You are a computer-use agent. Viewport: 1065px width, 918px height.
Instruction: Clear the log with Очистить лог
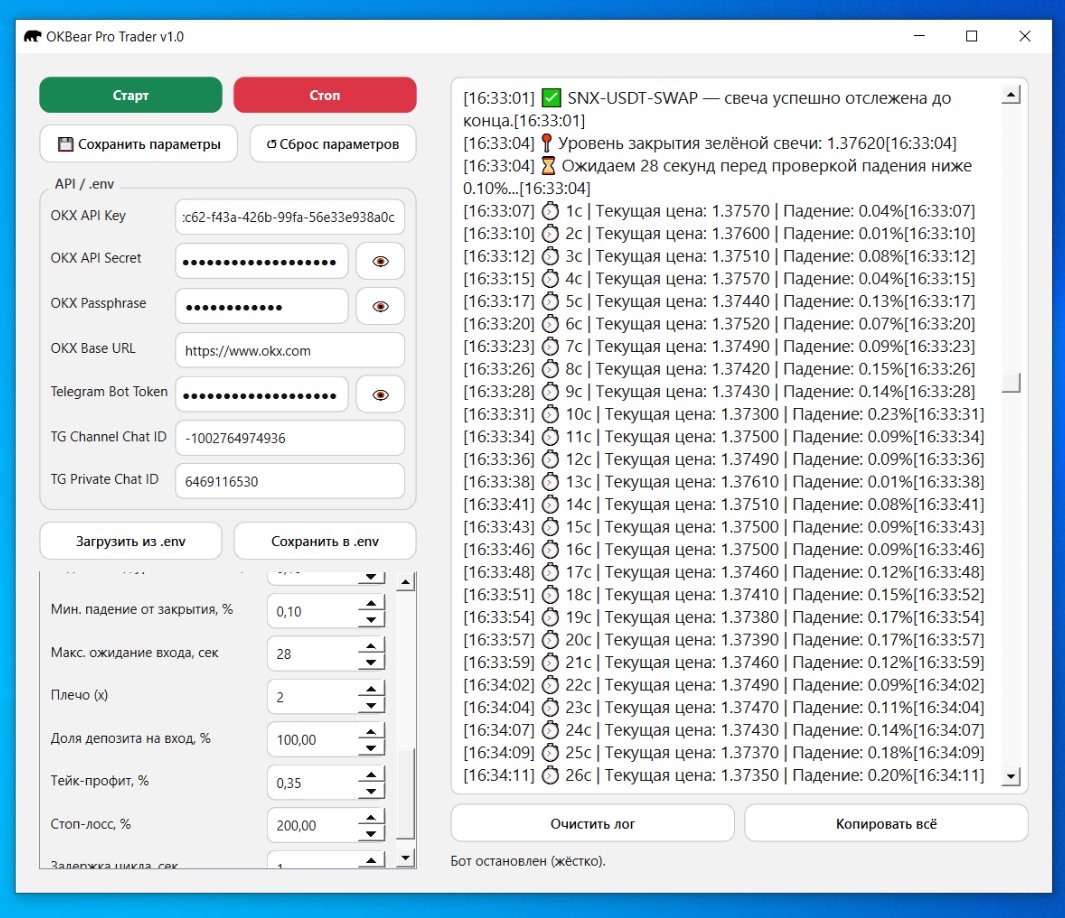pyautogui.click(x=592, y=824)
